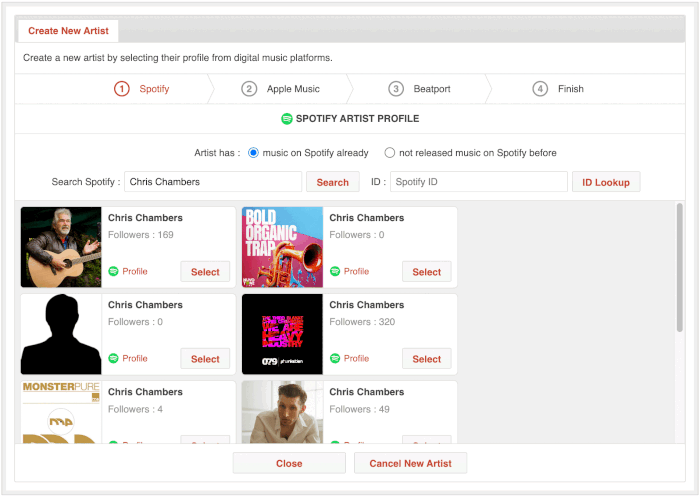Go to the Spotify wizard step
700x497 pixels.
[142, 89]
